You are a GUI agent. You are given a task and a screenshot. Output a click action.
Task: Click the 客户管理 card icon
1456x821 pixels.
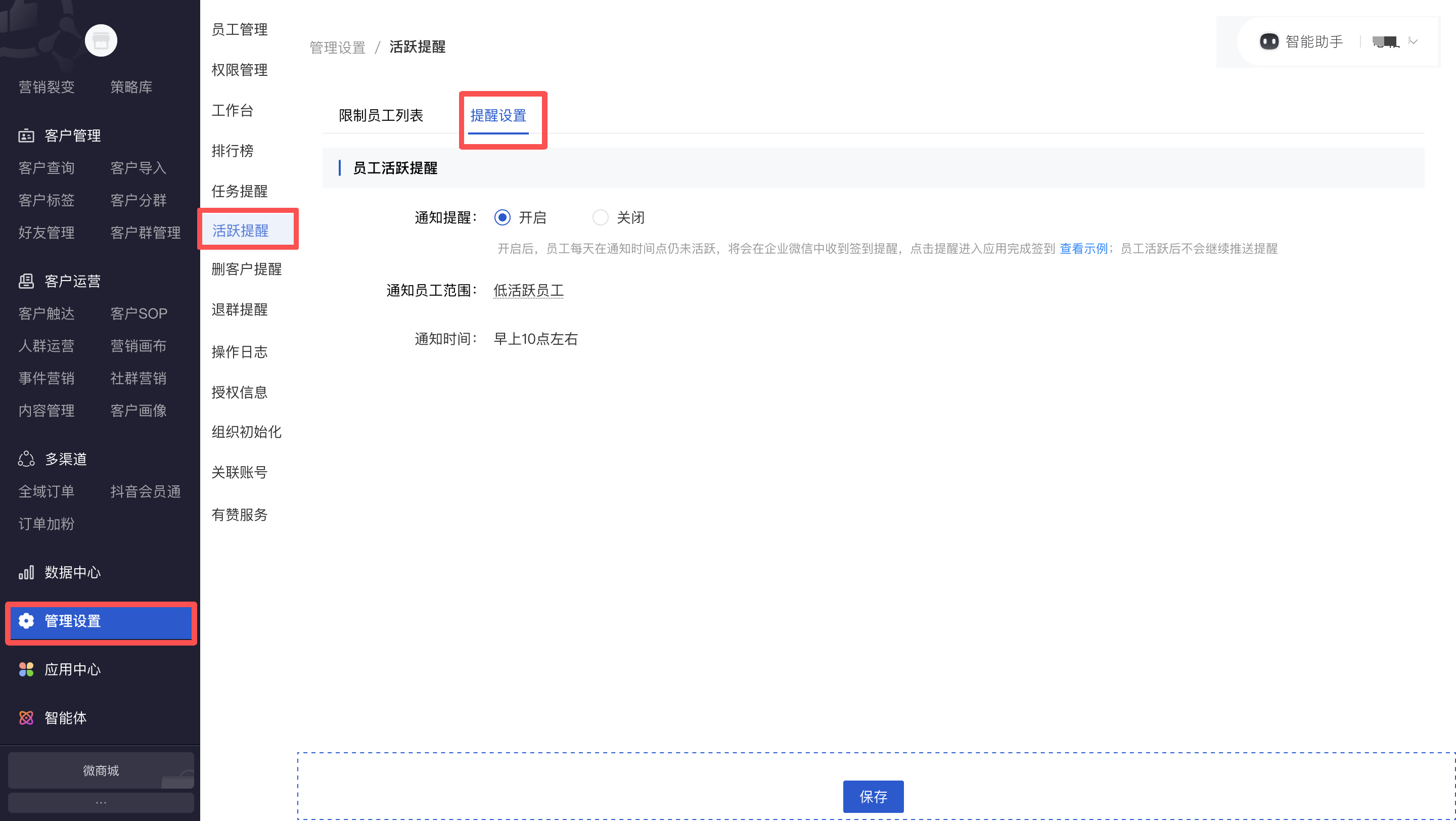[26, 135]
